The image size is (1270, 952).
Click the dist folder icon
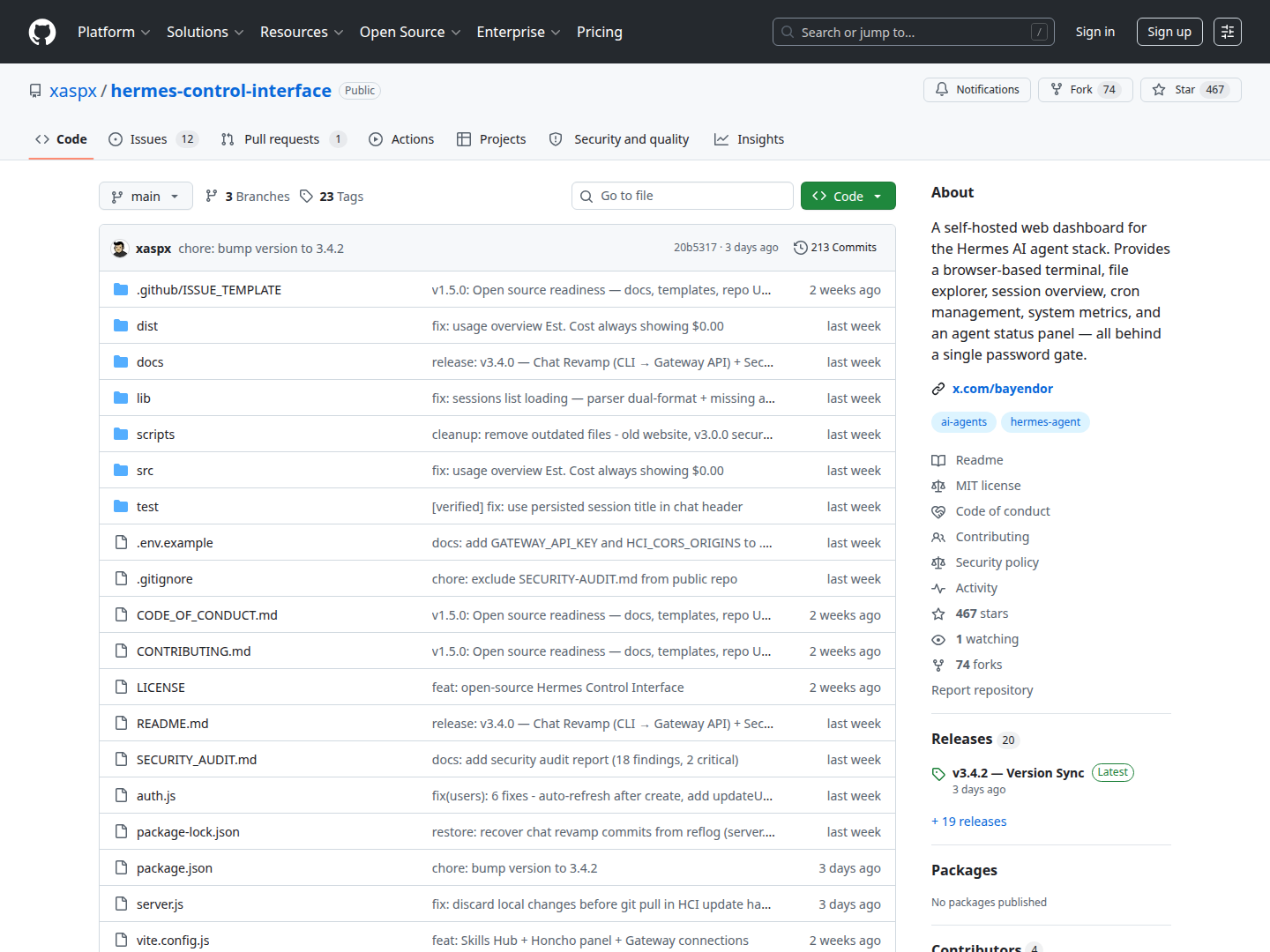121,326
